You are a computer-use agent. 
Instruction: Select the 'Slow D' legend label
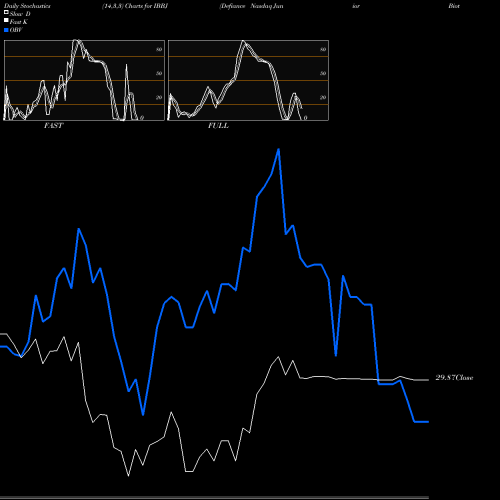coord(20,14)
